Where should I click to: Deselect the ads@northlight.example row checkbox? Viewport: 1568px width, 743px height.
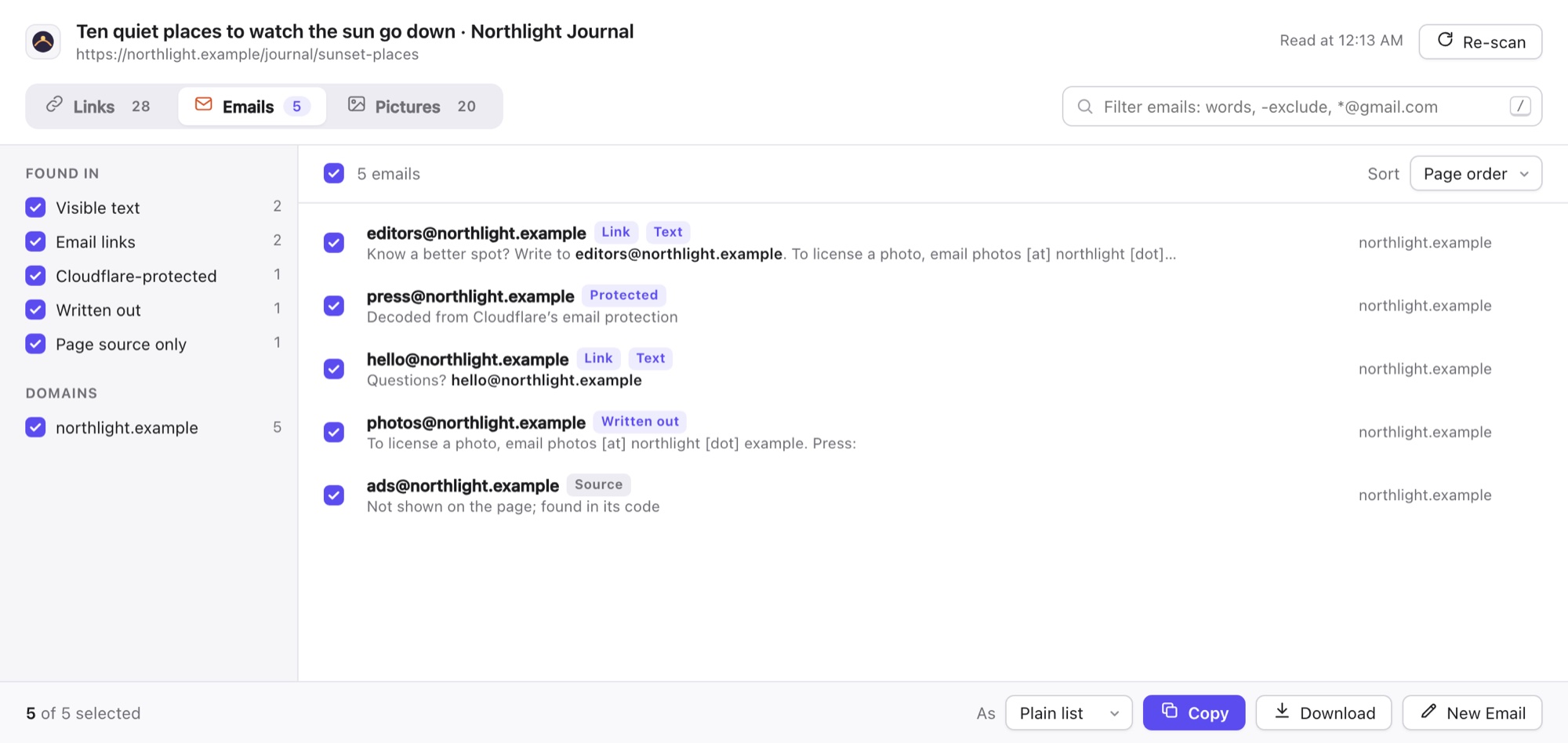click(x=334, y=495)
